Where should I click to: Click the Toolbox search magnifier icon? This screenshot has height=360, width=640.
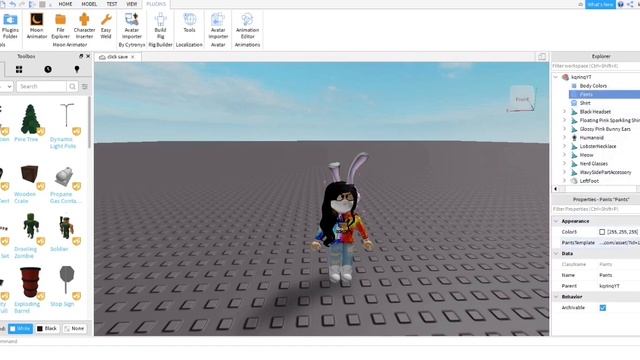coord(72,87)
